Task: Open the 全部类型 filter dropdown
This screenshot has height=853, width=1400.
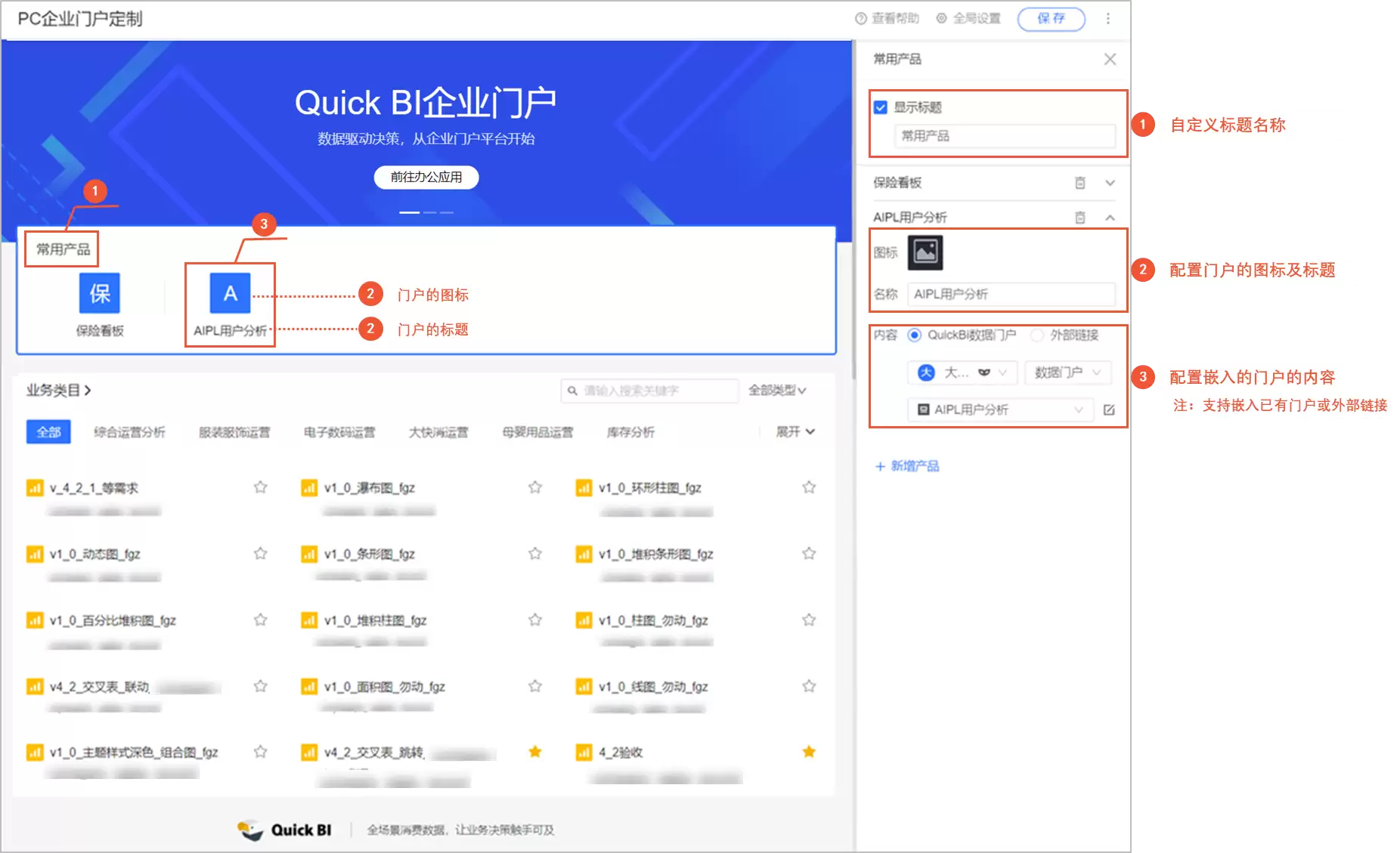Action: (777, 391)
